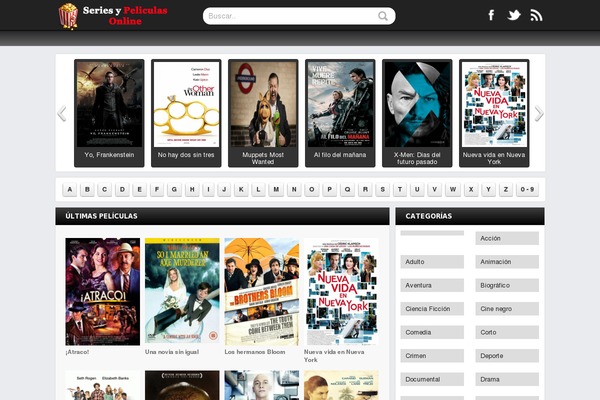Open No hay dos sin tres poster
Image resolution: width=600 pixels, height=400 pixels.
tap(186, 104)
